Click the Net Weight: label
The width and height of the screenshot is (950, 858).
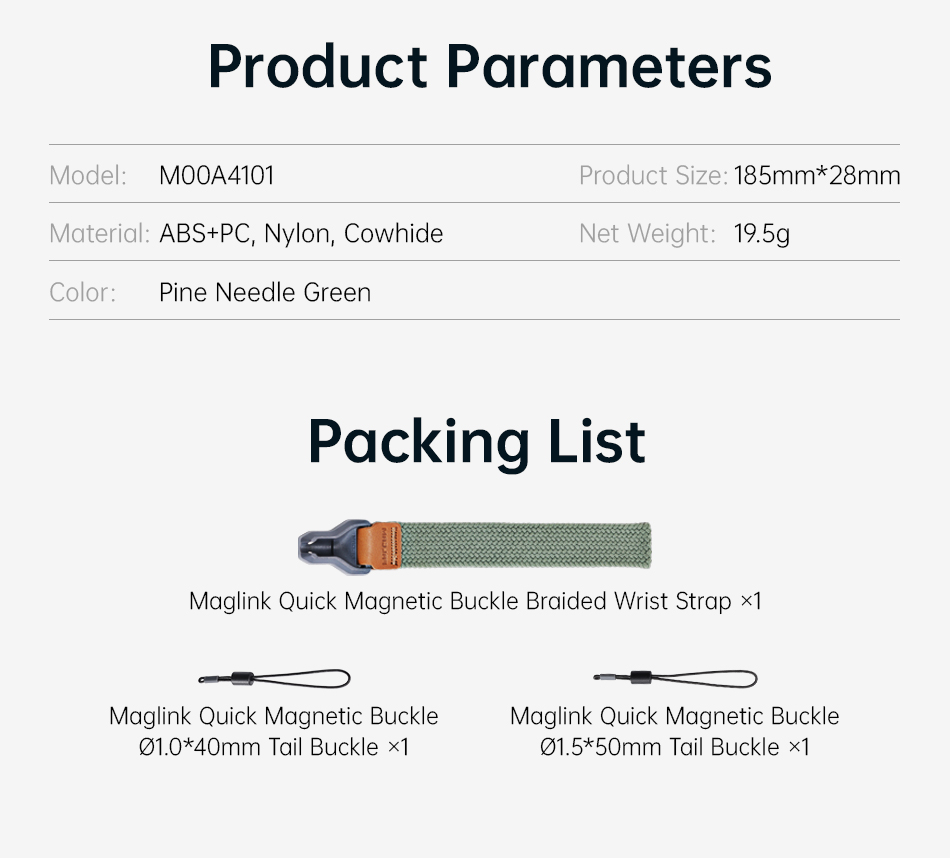click(x=647, y=234)
